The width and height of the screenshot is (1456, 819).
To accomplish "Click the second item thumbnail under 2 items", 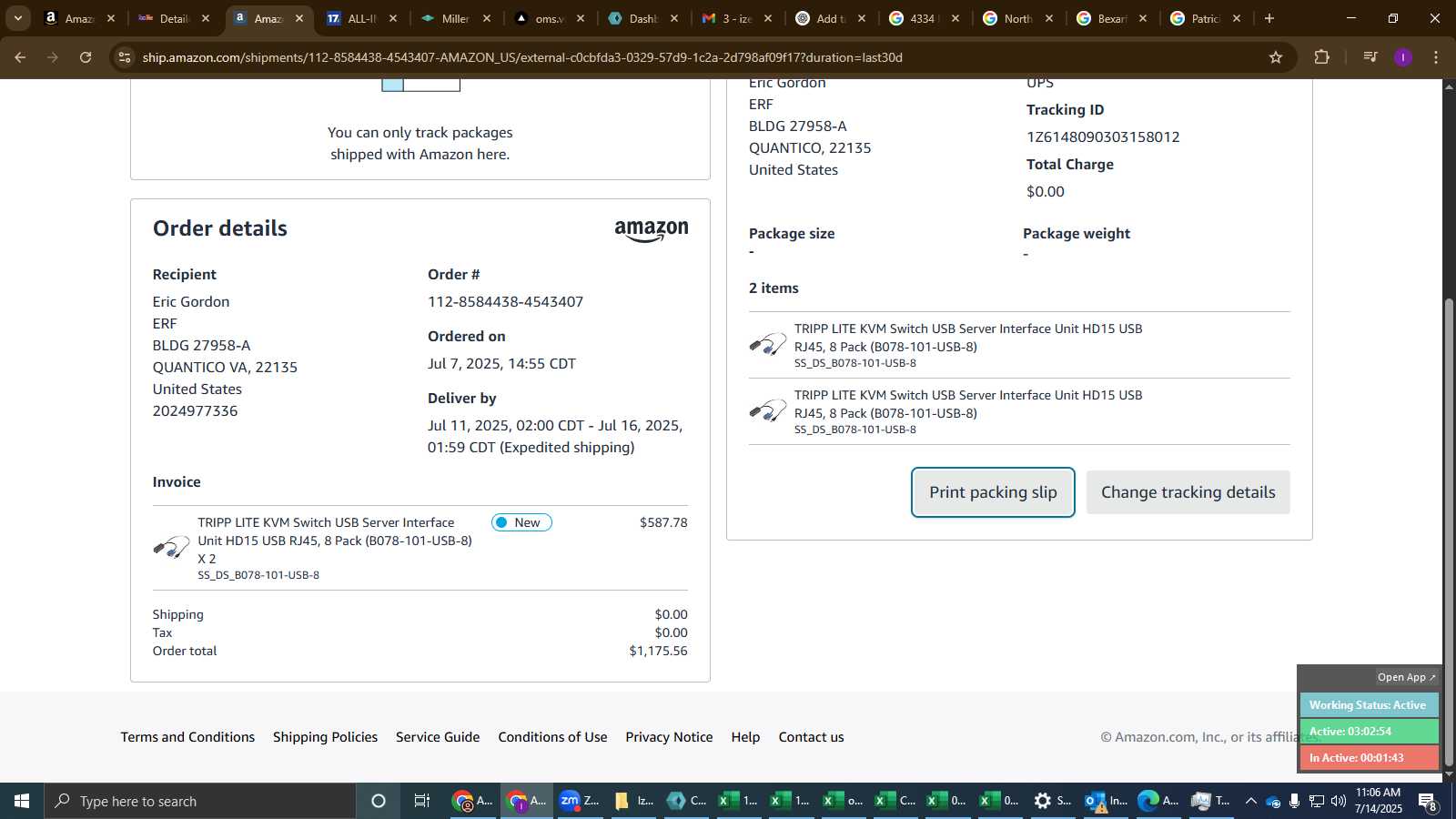I will click(767, 411).
